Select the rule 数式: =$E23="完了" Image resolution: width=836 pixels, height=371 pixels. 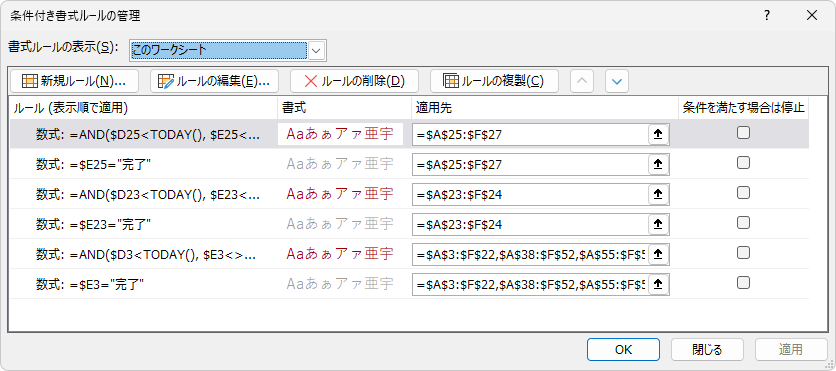pos(93,224)
